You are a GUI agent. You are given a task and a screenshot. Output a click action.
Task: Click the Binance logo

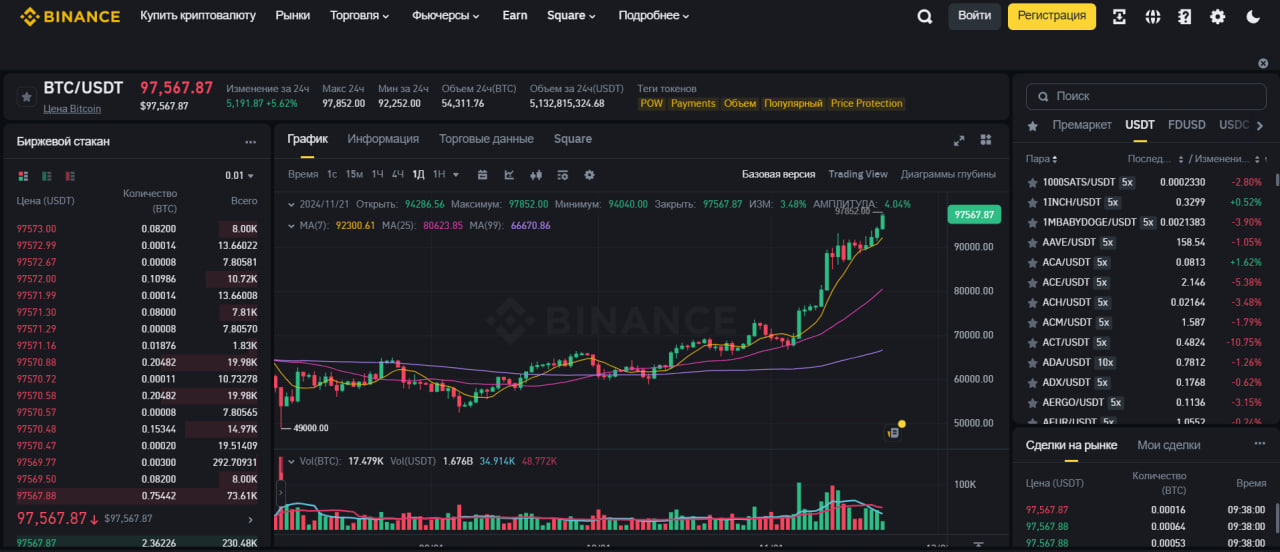pyautogui.click(x=69, y=16)
